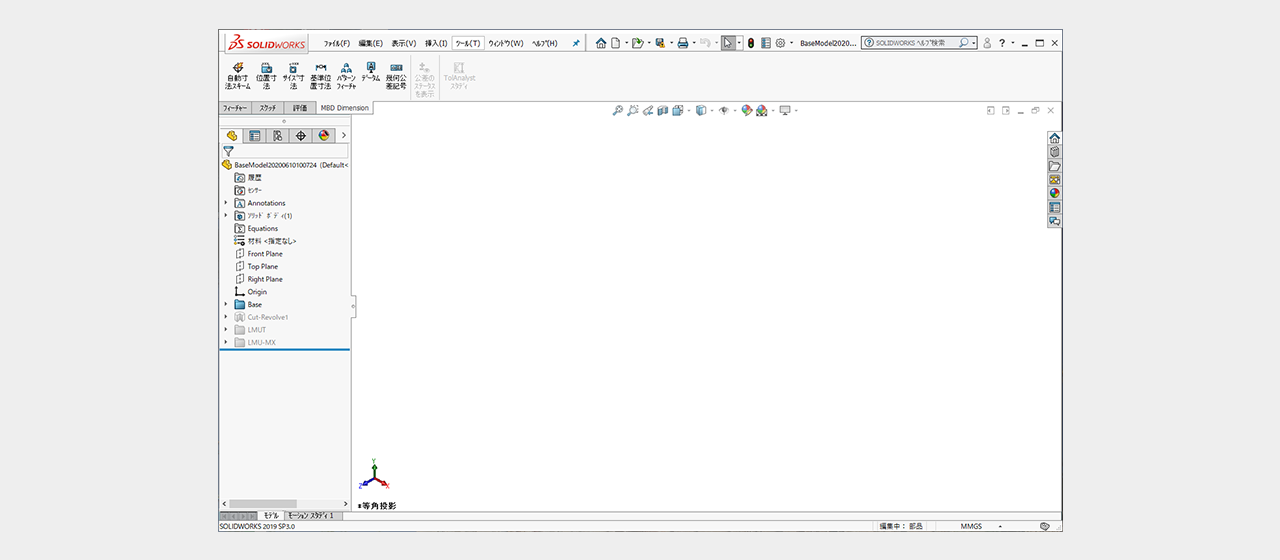1280x560 pixels.
Task: Click the Geometric Tolerance (幾何公差記号) tool
Action: point(396,77)
